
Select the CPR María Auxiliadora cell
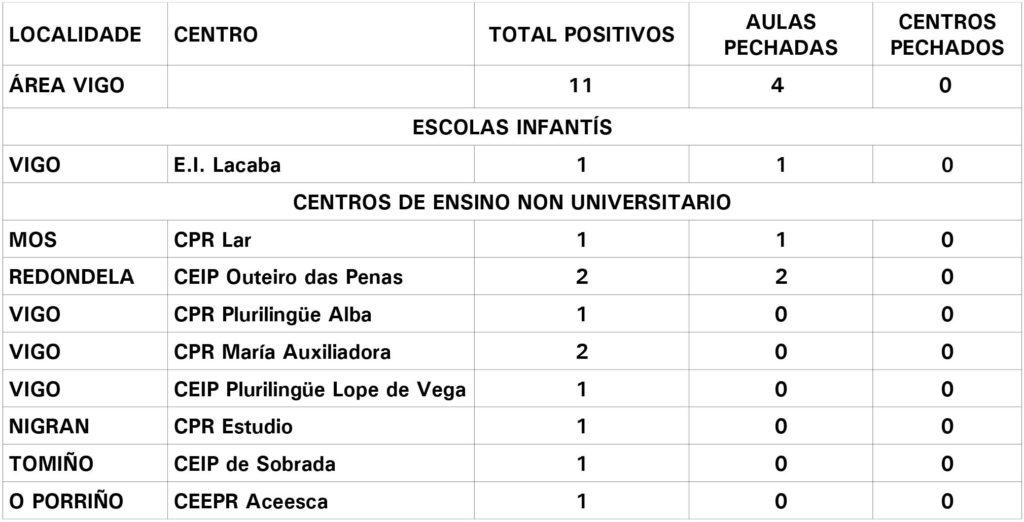pyautogui.click(x=282, y=352)
